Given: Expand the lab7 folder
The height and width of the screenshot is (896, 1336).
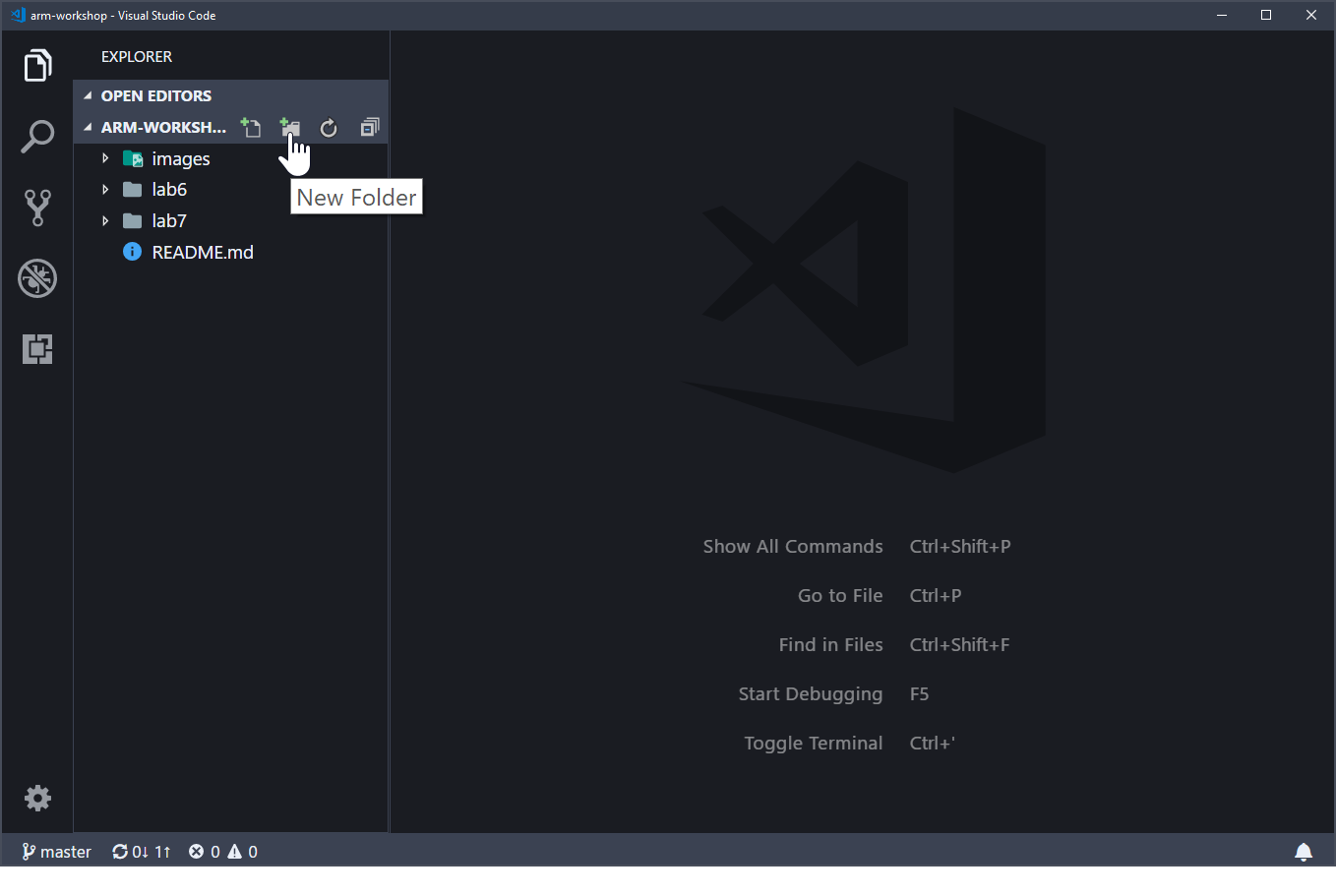Looking at the screenshot, I should click(168, 220).
